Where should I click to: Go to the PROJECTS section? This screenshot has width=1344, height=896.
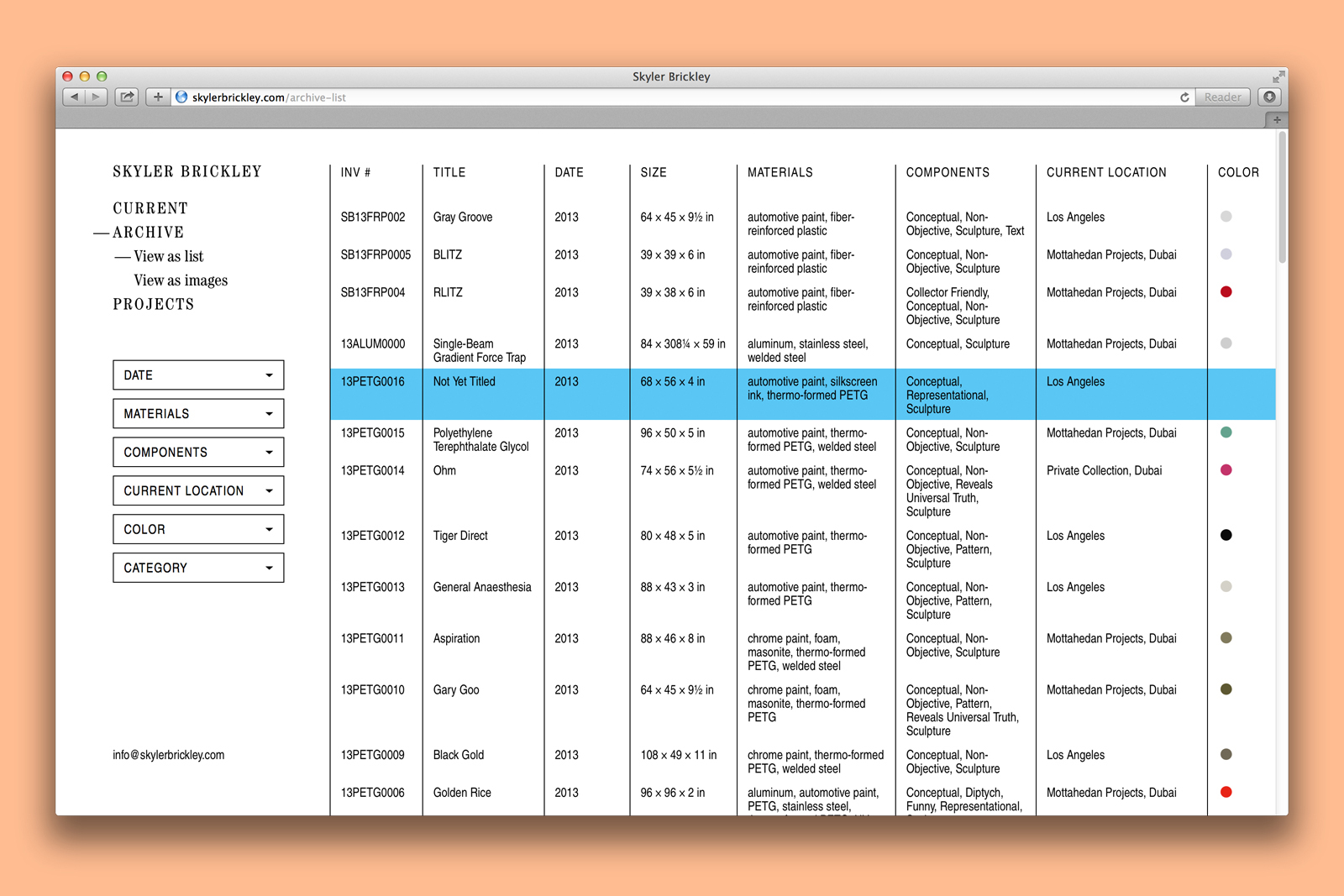[x=154, y=305]
